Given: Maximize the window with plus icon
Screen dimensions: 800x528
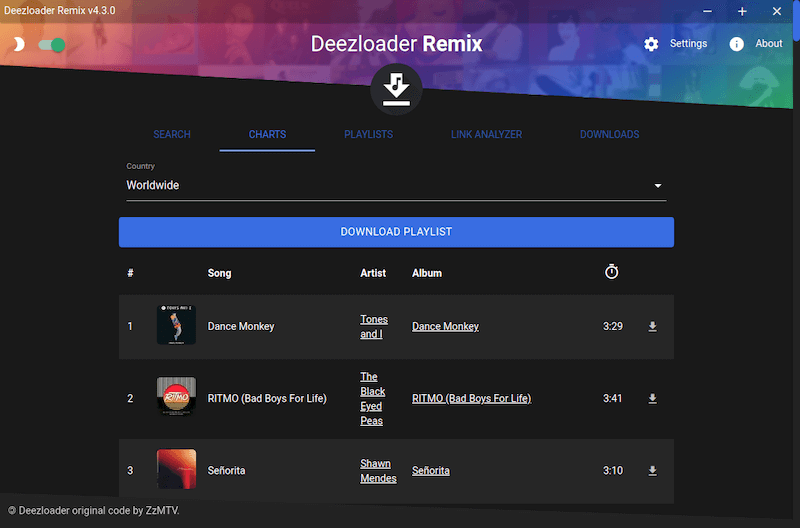Looking at the screenshot, I should [742, 11].
